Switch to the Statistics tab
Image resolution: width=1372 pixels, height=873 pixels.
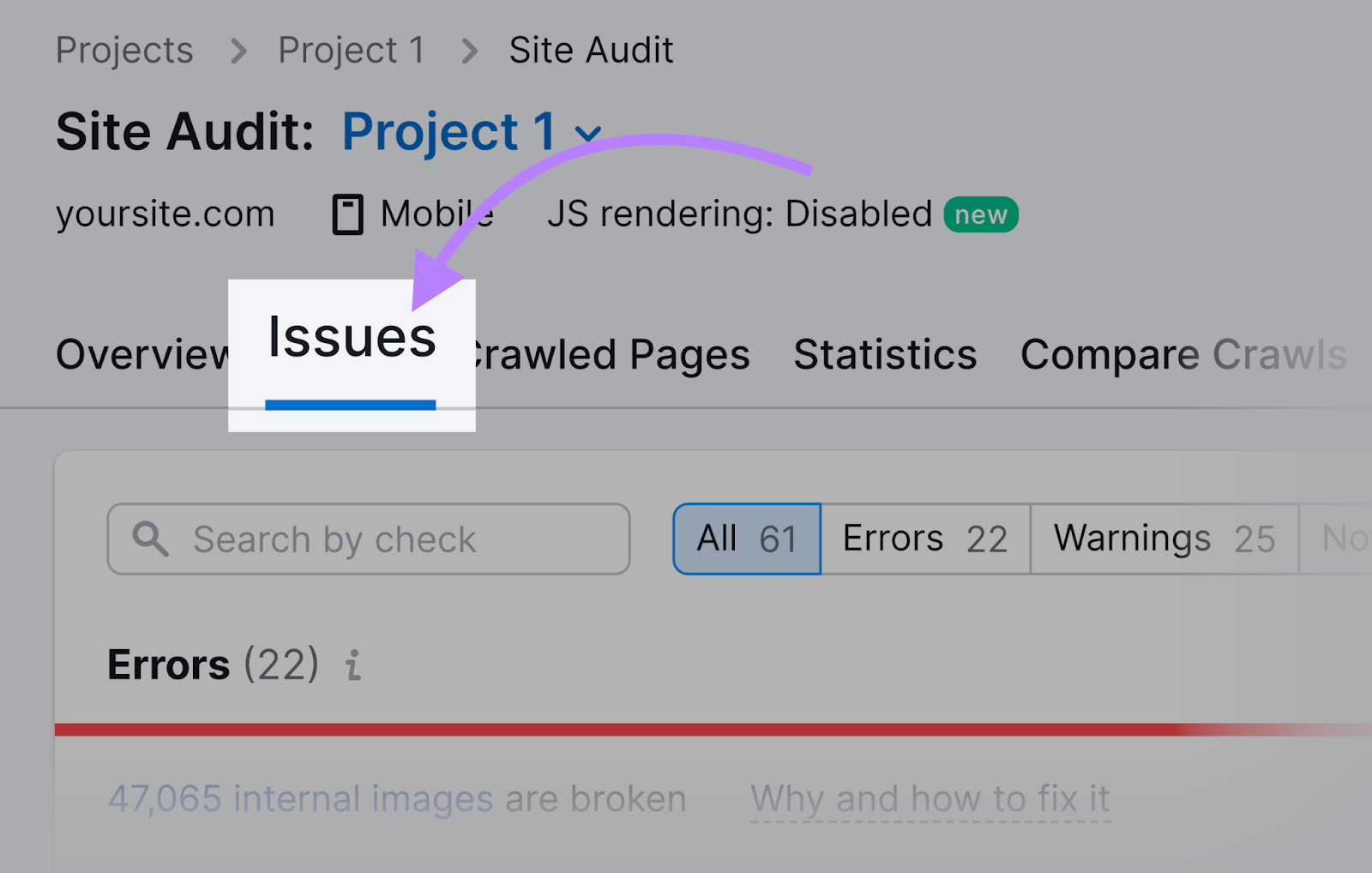(884, 353)
